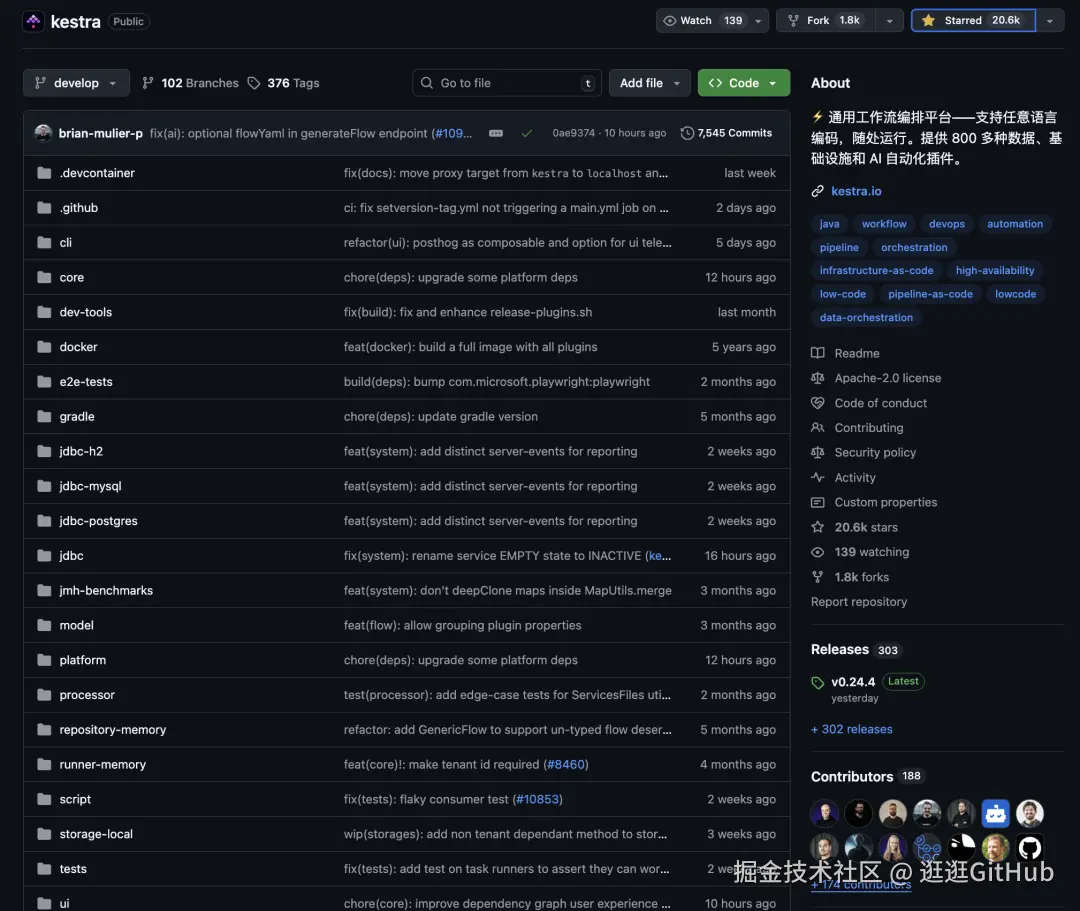Click the fork icon beside 1.8k forks
This screenshot has width=1080, height=911.
click(x=818, y=577)
